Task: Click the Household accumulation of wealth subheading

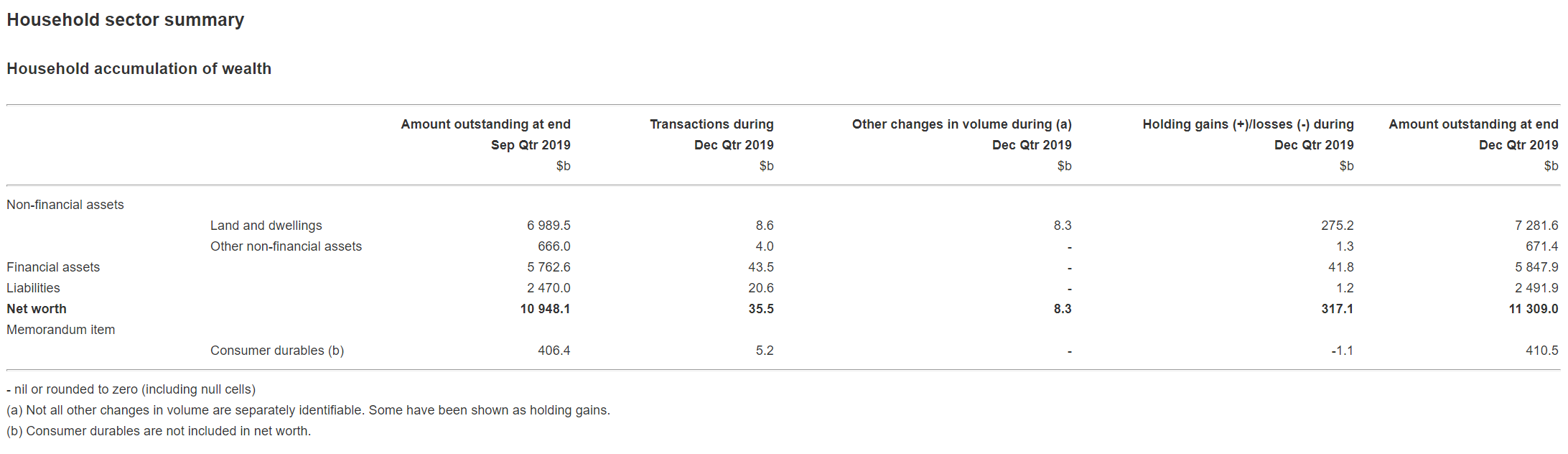Action: (x=139, y=69)
